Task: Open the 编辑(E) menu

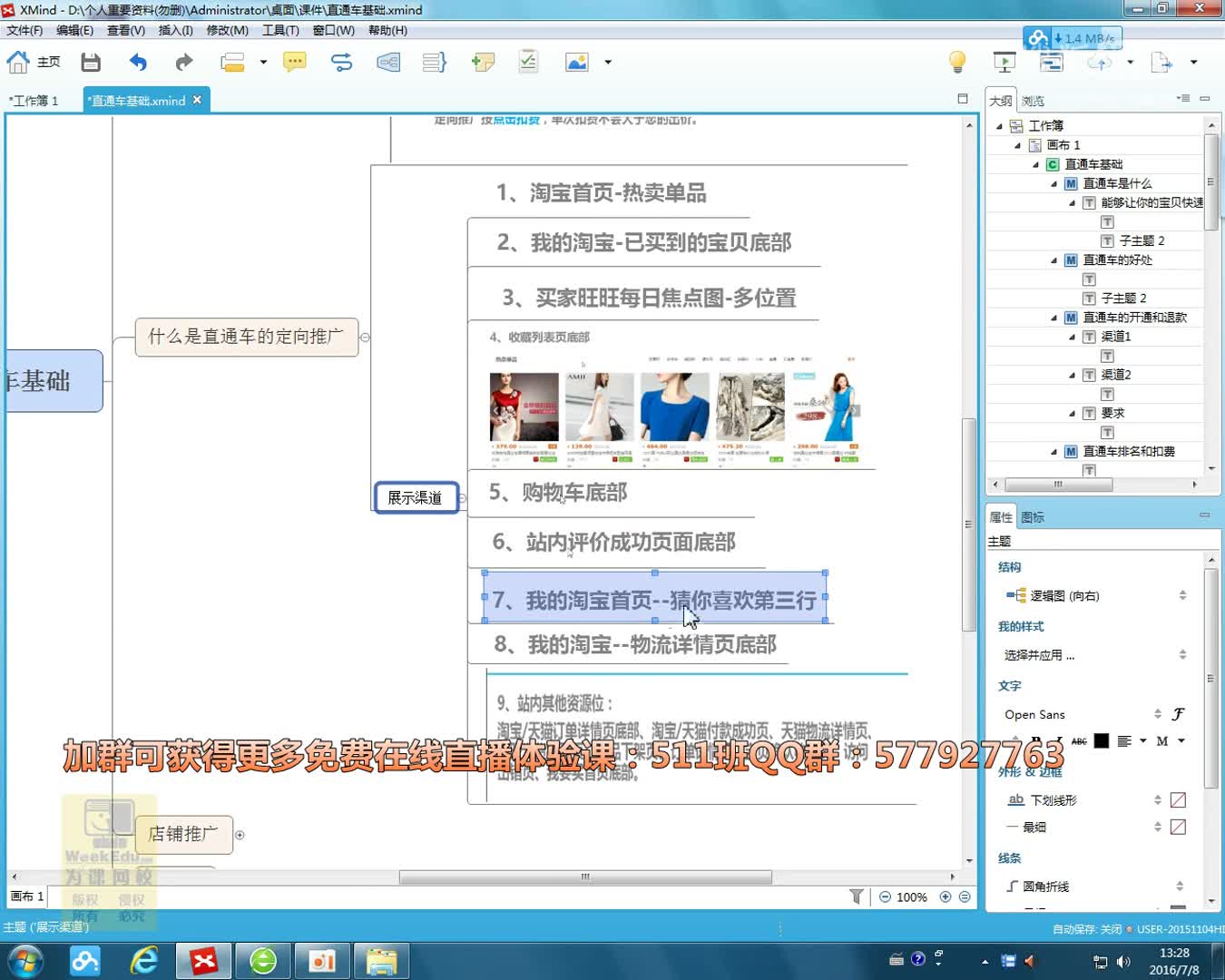Action: pos(74,30)
